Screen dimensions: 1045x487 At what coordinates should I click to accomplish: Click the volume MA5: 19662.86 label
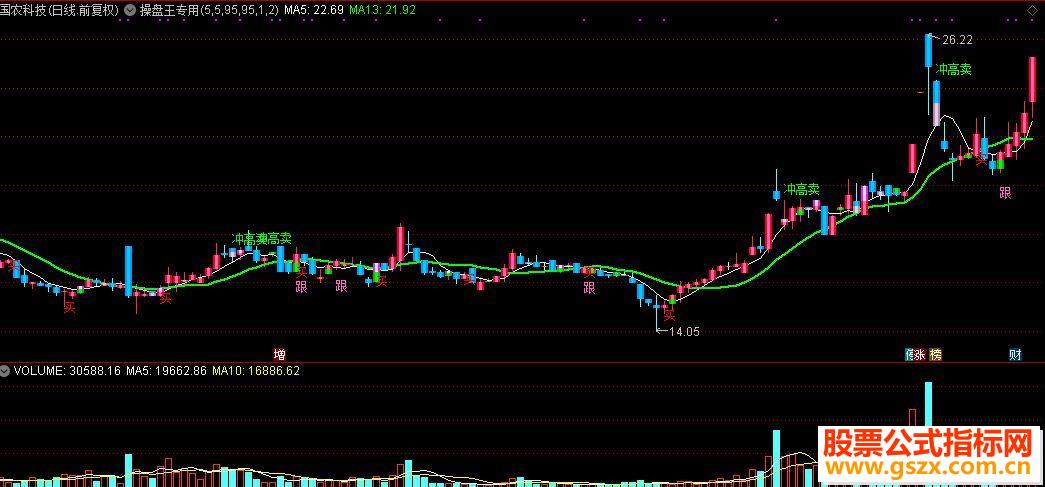167,370
